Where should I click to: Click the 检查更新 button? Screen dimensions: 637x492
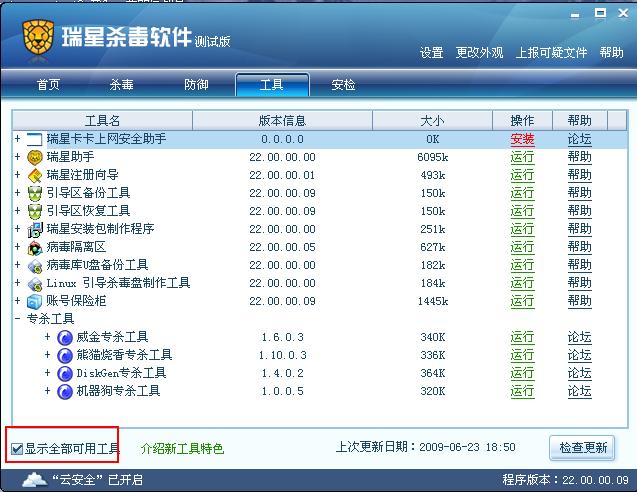tap(582, 448)
